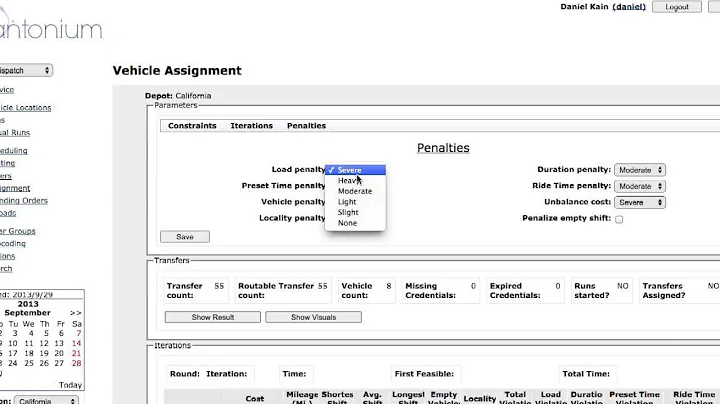
Task: Click Show Result button
Action: pyautogui.click(x=213, y=317)
